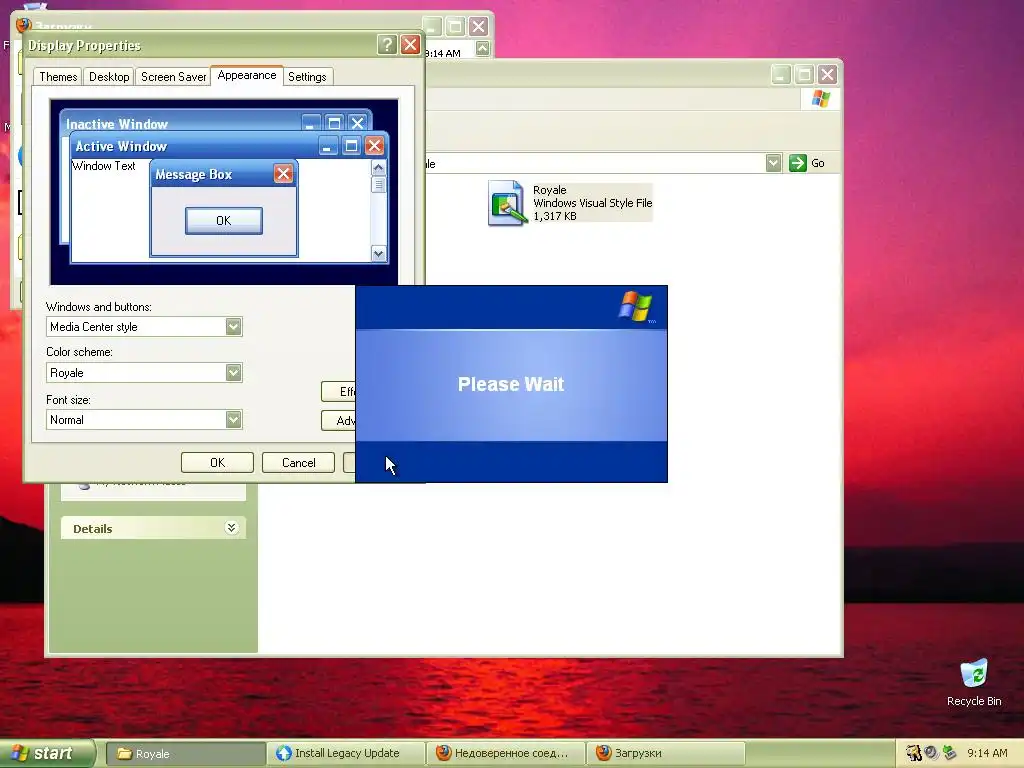Switch to Недоверенное соед... Firefox window

pos(506,753)
